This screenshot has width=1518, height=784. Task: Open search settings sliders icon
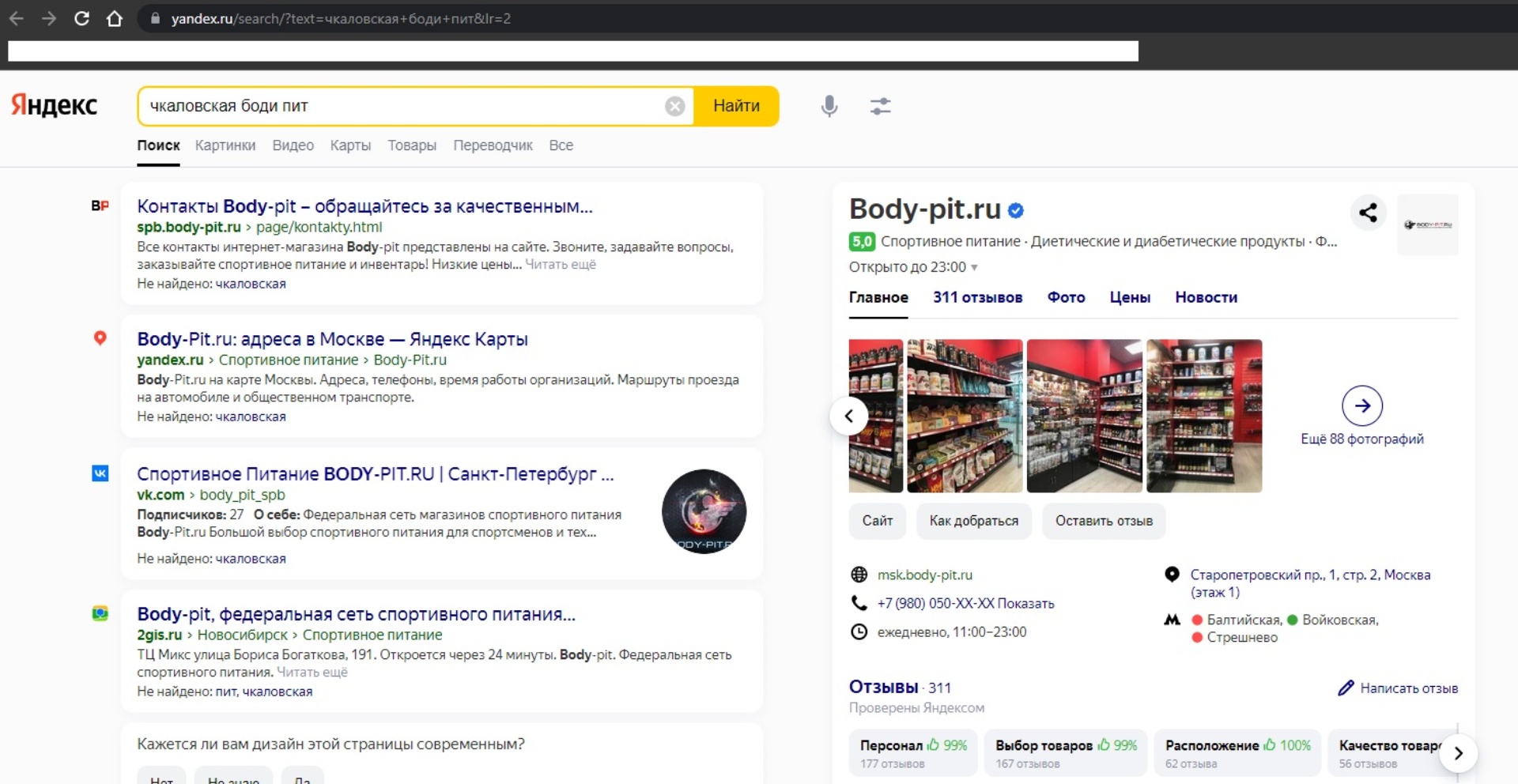tap(880, 106)
